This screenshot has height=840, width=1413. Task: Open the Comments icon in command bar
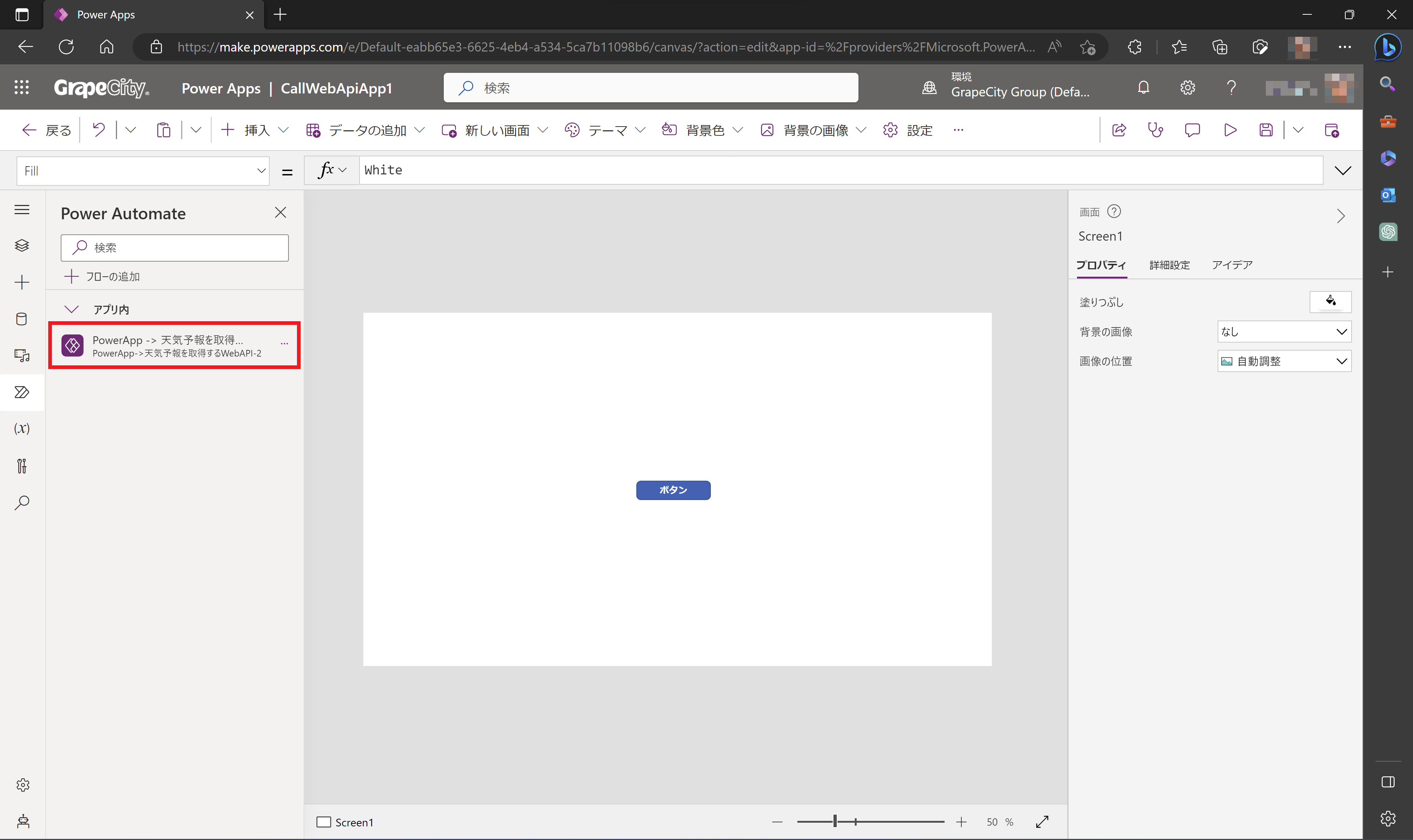point(1192,130)
